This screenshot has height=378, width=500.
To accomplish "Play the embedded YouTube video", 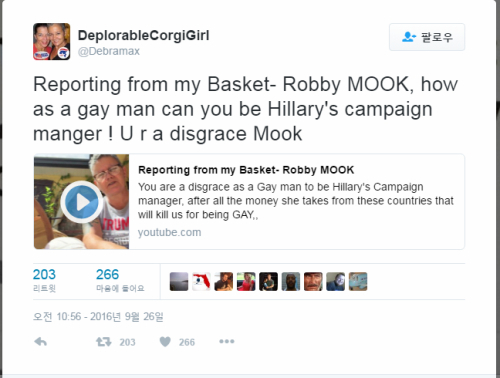I will pyautogui.click(x=82, y=202).
